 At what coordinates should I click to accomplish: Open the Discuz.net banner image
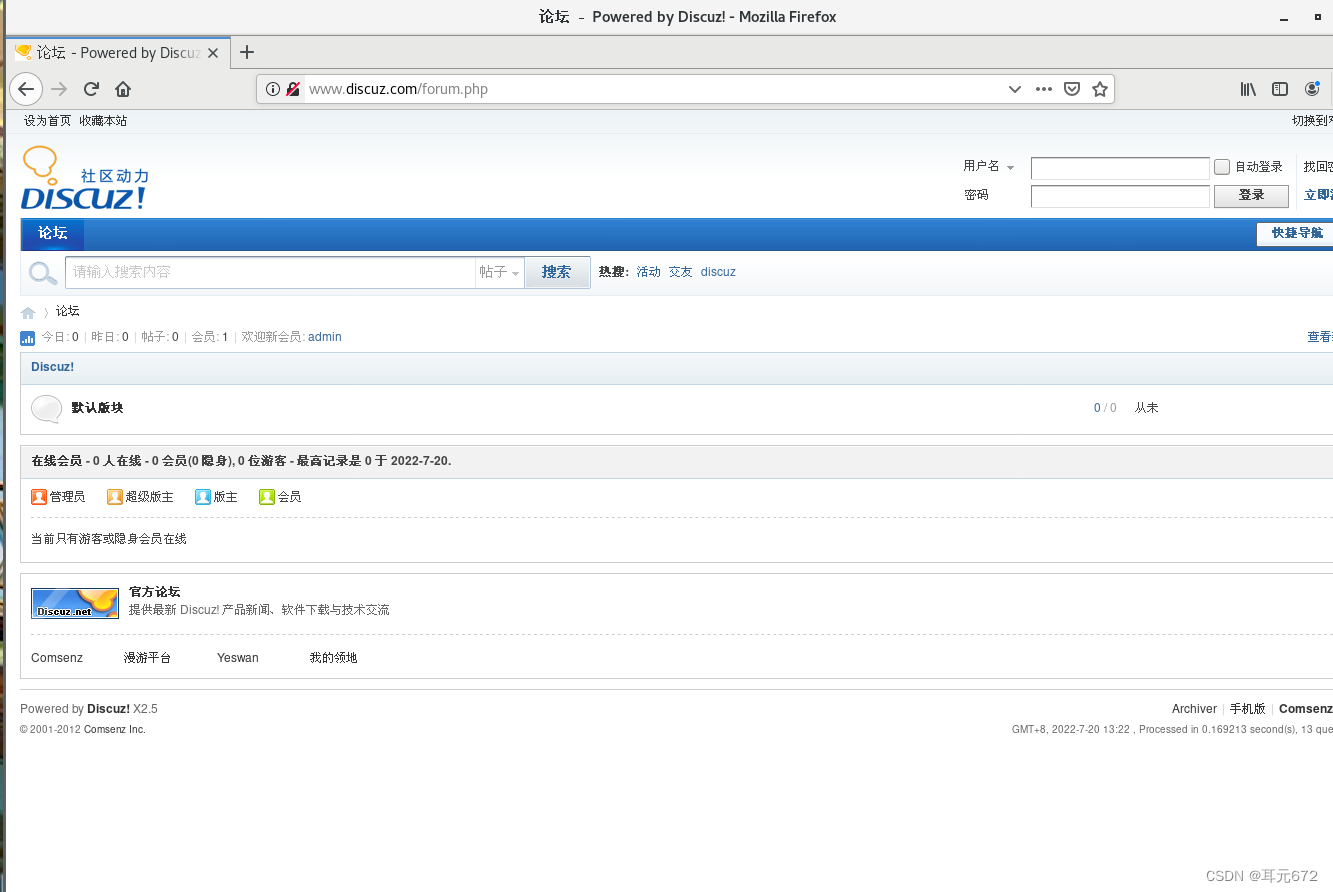pos(75,603)
